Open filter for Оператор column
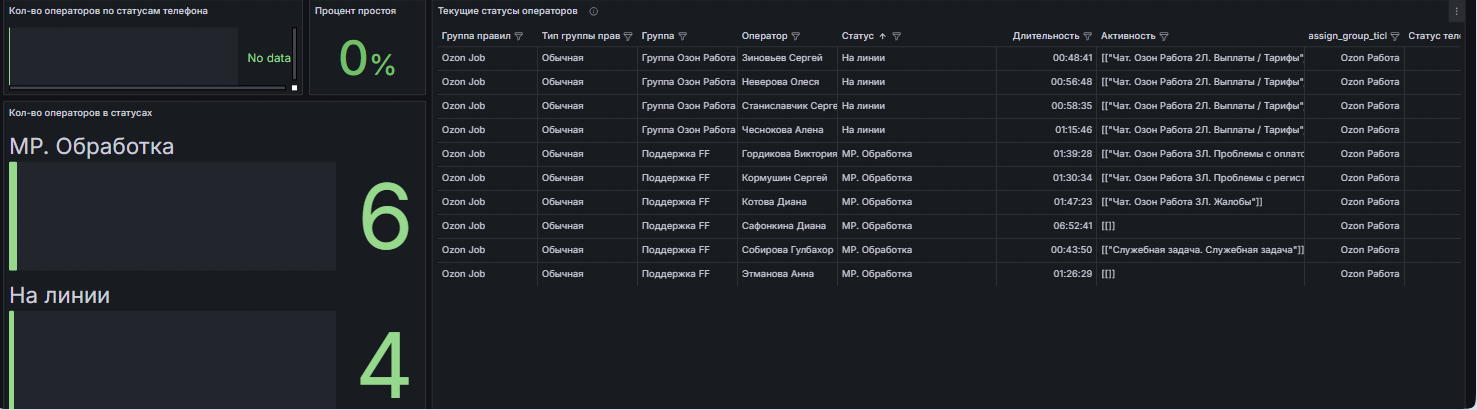 [795, 36]
